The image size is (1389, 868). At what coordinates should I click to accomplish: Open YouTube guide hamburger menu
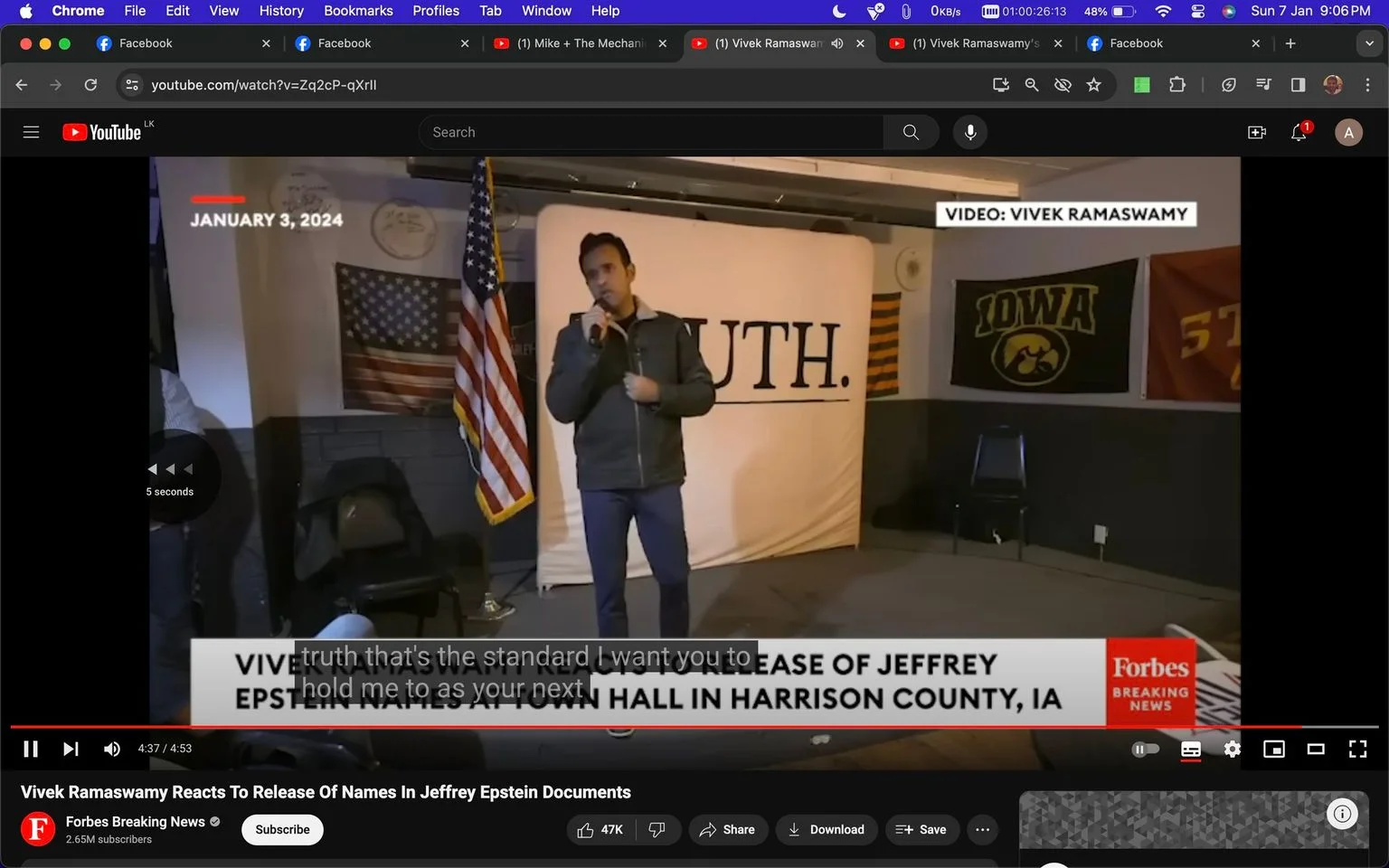31,132
